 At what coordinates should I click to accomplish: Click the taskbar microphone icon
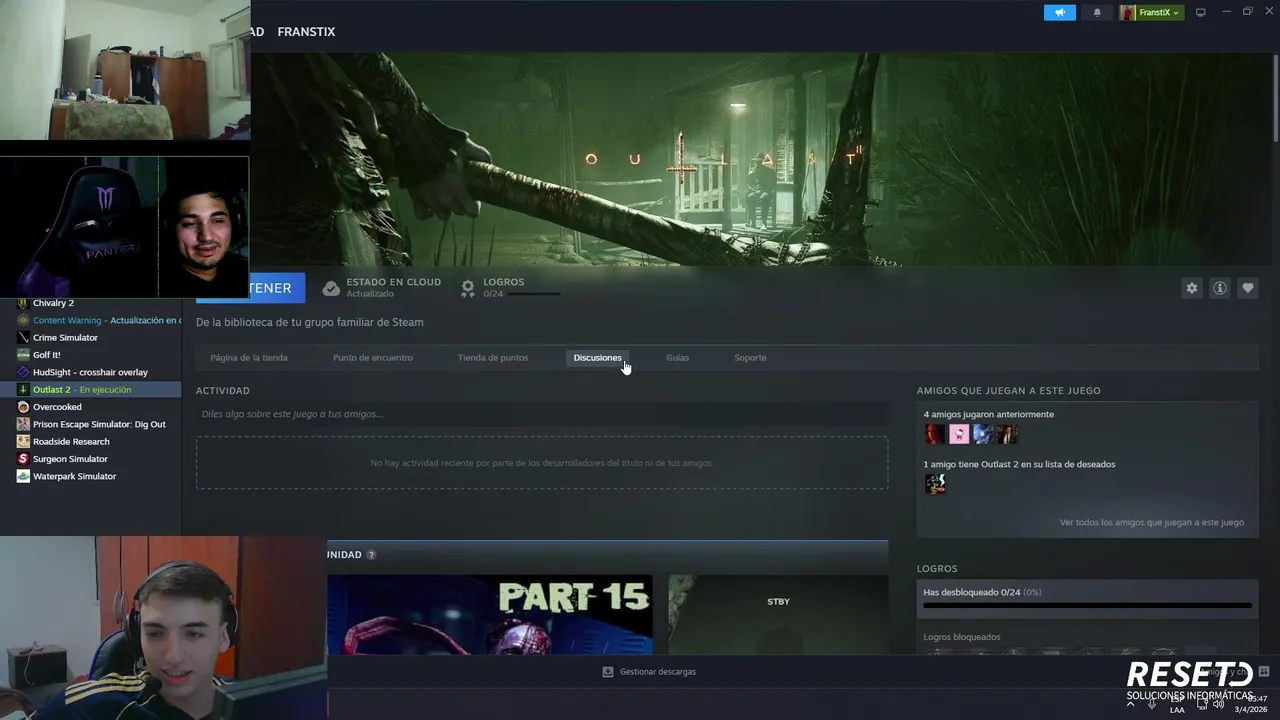1152,704
